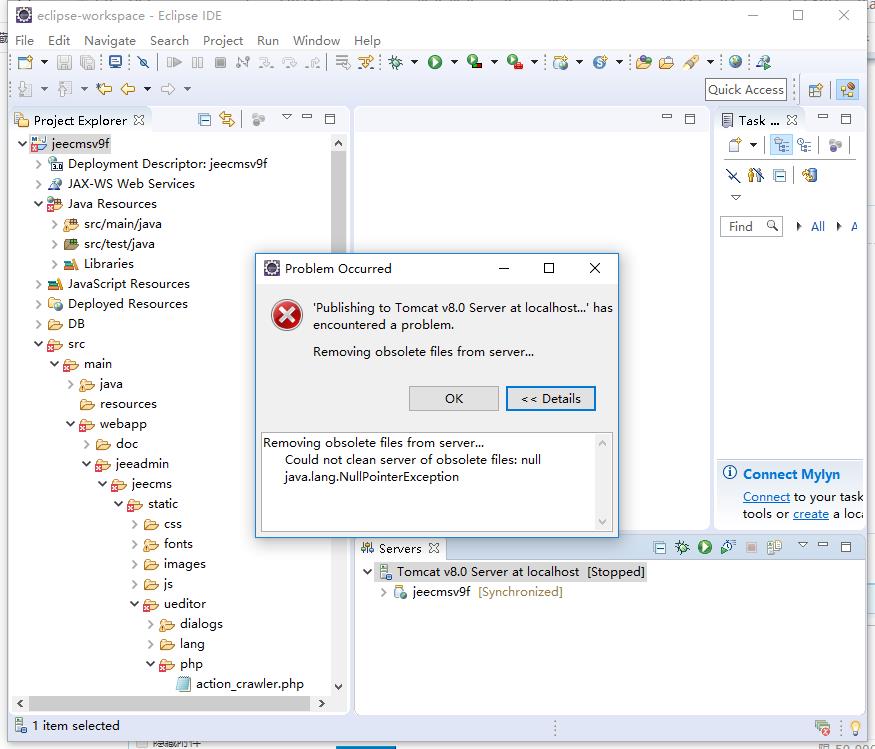Viewport: 875px width, 749px height.
Task: Open the Window menu
Action: [x=316, y=40]
